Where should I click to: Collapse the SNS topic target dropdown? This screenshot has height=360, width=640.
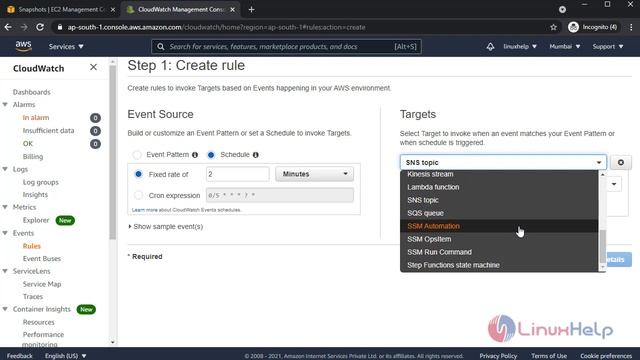pos(503,162)
